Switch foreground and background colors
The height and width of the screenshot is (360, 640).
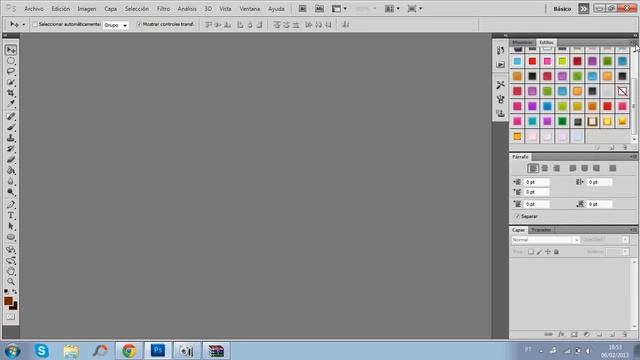[x=15, y=291]
